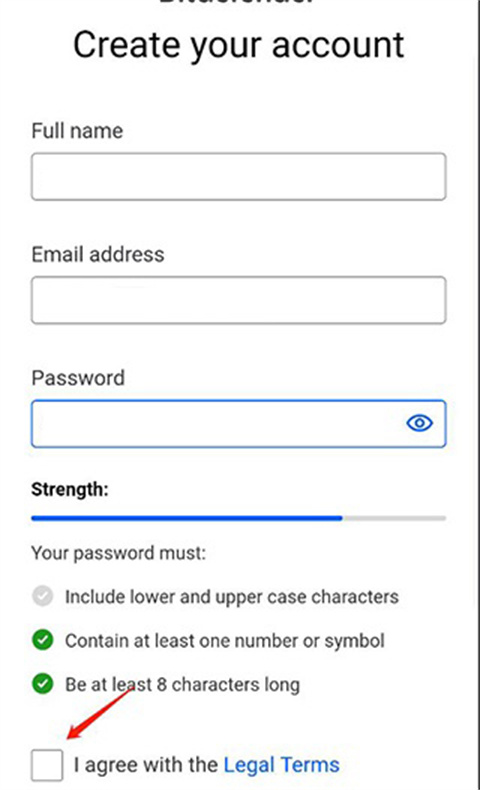Click the blue password strength bar
480x790 pixels.
click(x=187, y=518)
